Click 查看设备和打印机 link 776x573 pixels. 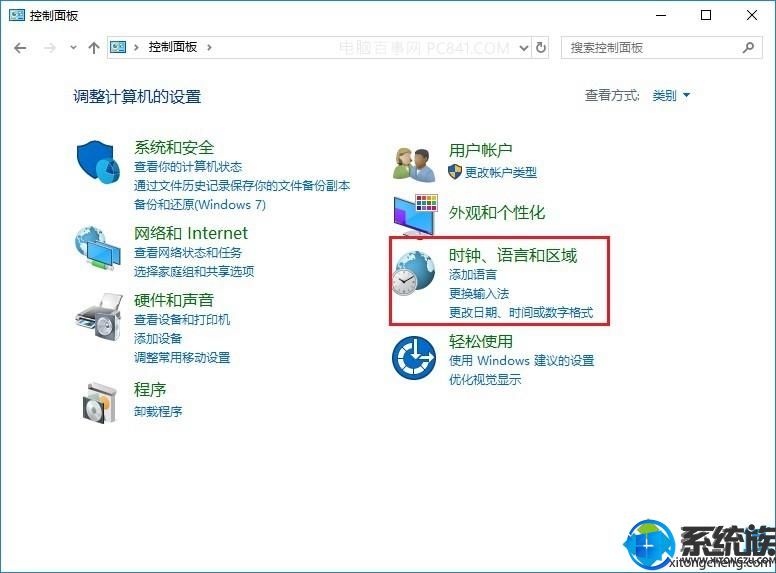tap(182, 320)
